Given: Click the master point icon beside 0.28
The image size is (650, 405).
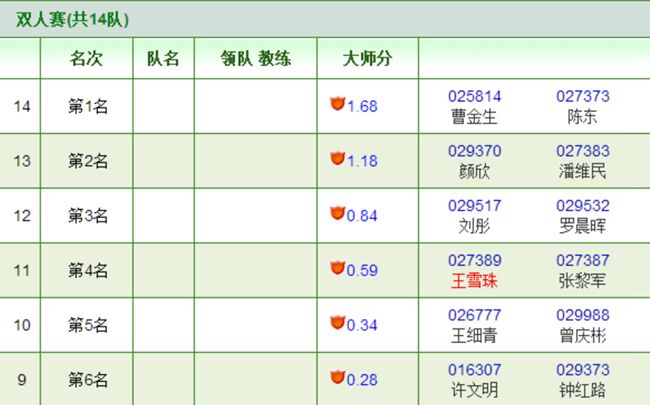Looking at the screenshot, I should [337, 377].
